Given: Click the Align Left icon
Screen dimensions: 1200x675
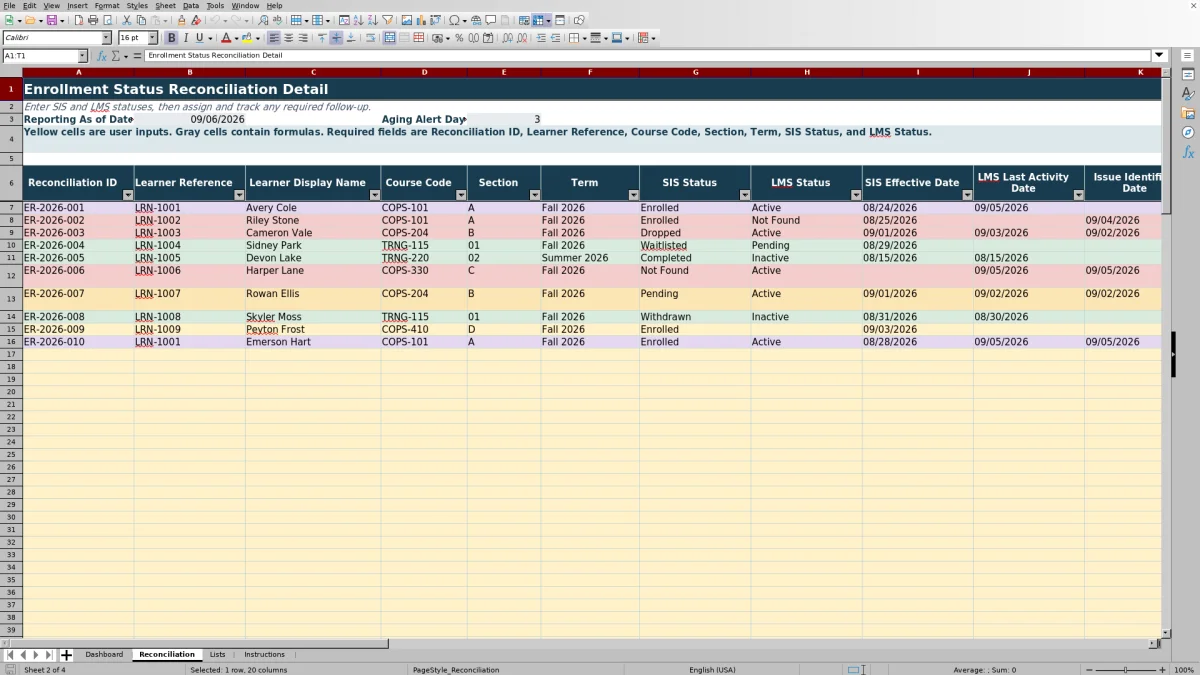Looking at the screenshot, I should [x=273, y=38].
